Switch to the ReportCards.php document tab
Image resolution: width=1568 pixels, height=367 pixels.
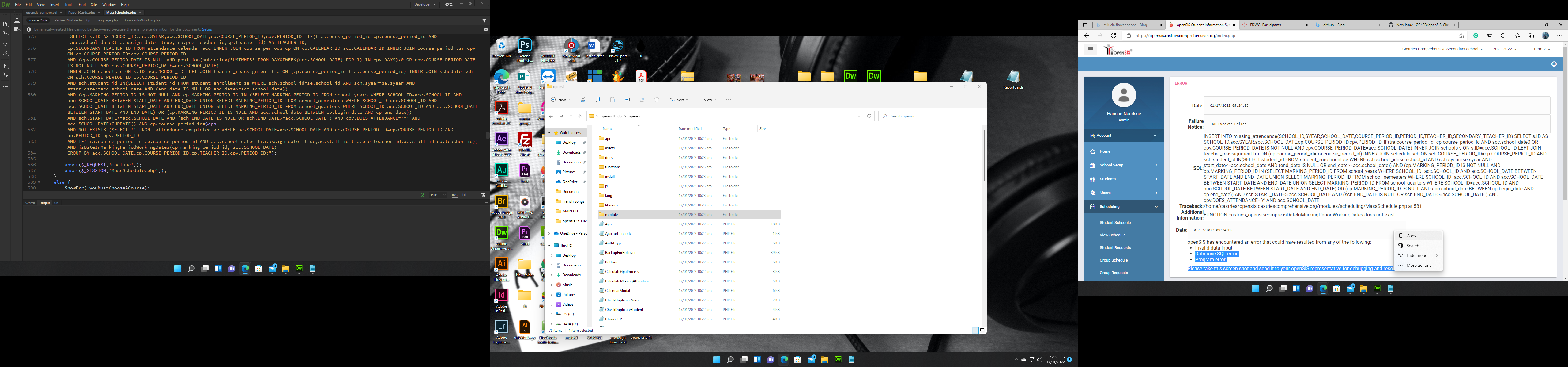click(x=81, y=12)
